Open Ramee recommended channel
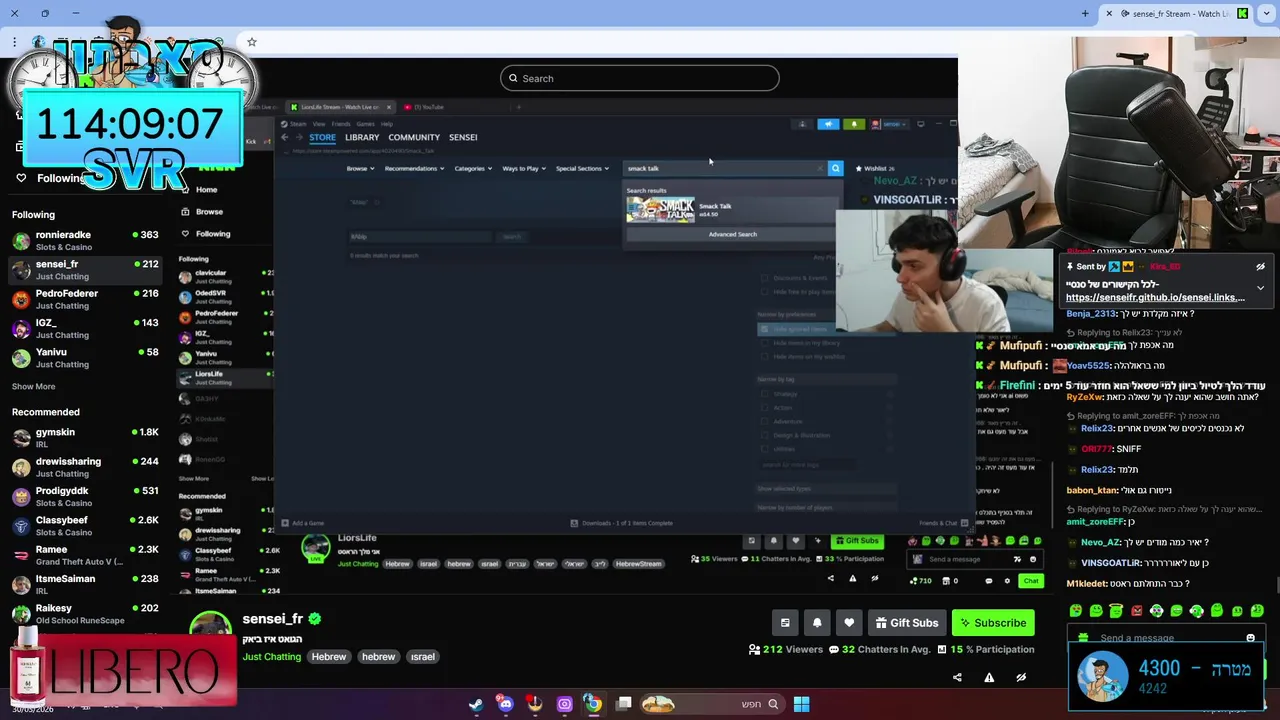 (x=85, y=555)
